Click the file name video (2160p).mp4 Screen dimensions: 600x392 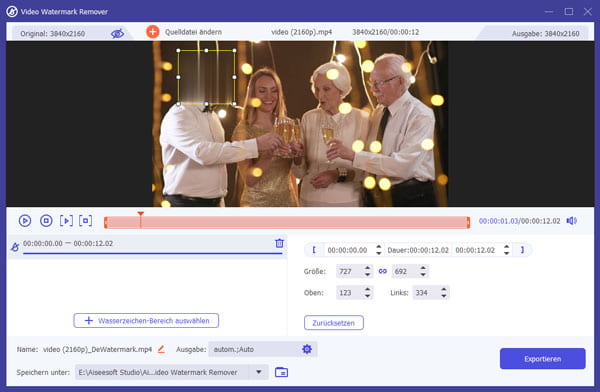[302, 32]
